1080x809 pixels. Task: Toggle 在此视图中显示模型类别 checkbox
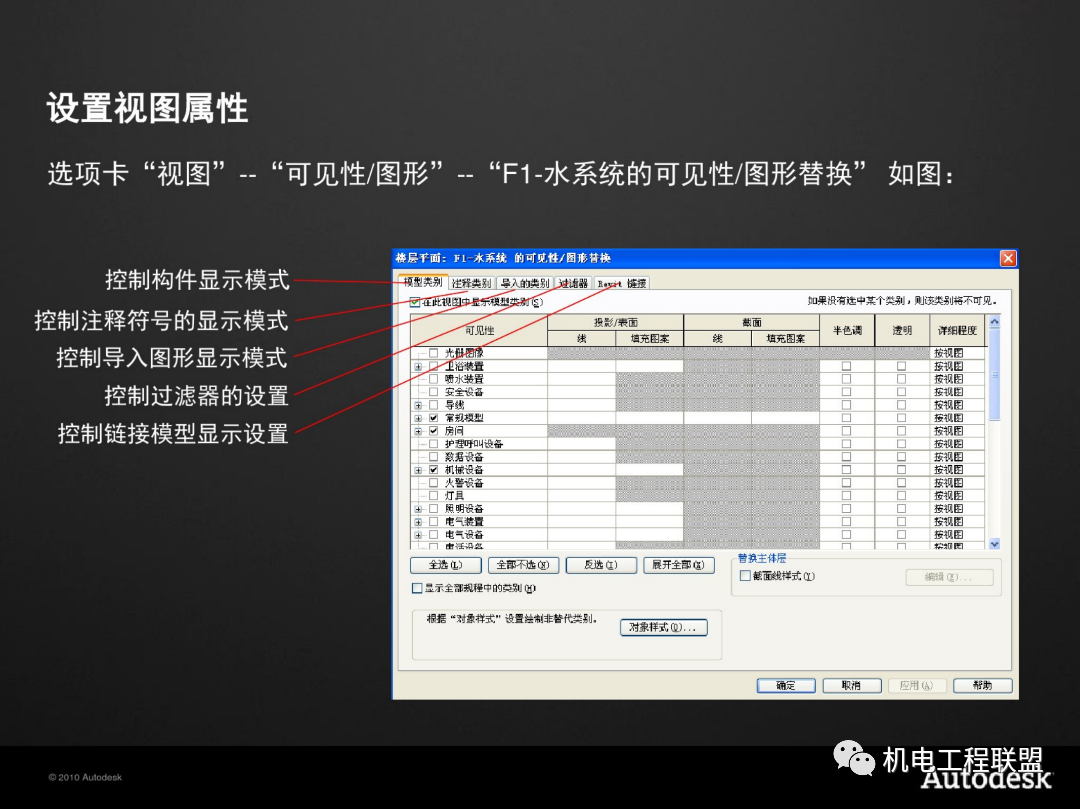click(415, 302)
